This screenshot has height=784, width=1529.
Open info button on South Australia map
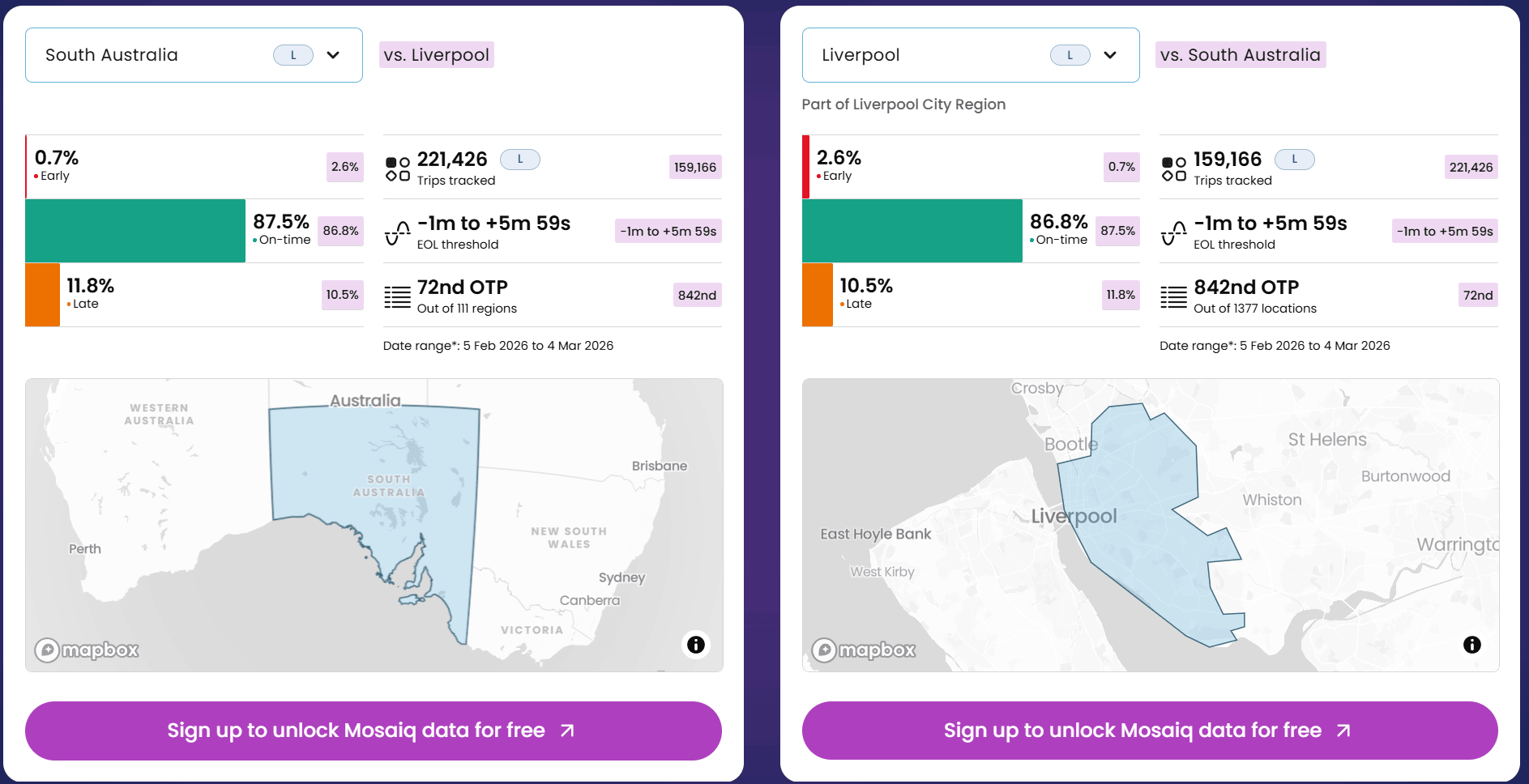pos(696,645)
